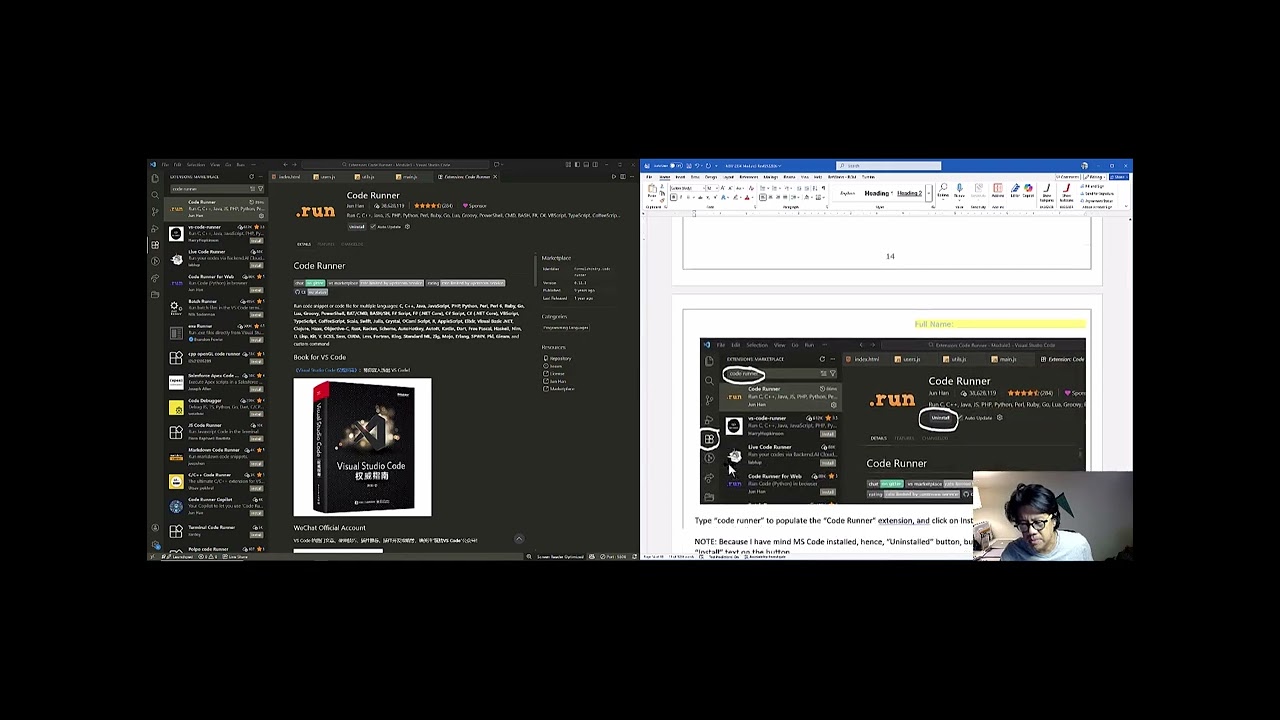Image resolution: width=1280 pixels, height=720 pixels.
Task: Open the References tab in Word ribbon
Action: click(749, 177)
